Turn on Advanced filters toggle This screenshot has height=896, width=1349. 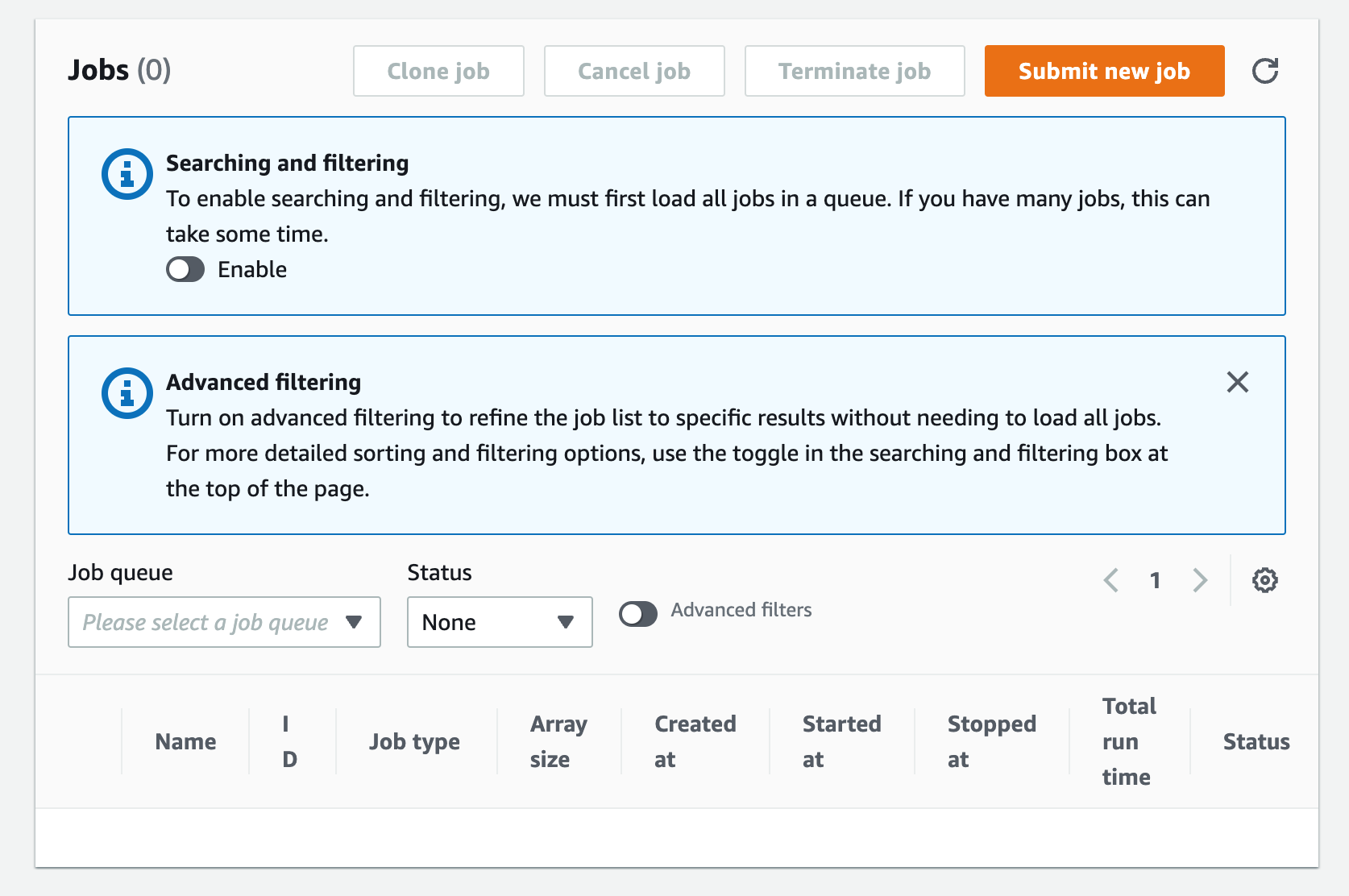638,614
